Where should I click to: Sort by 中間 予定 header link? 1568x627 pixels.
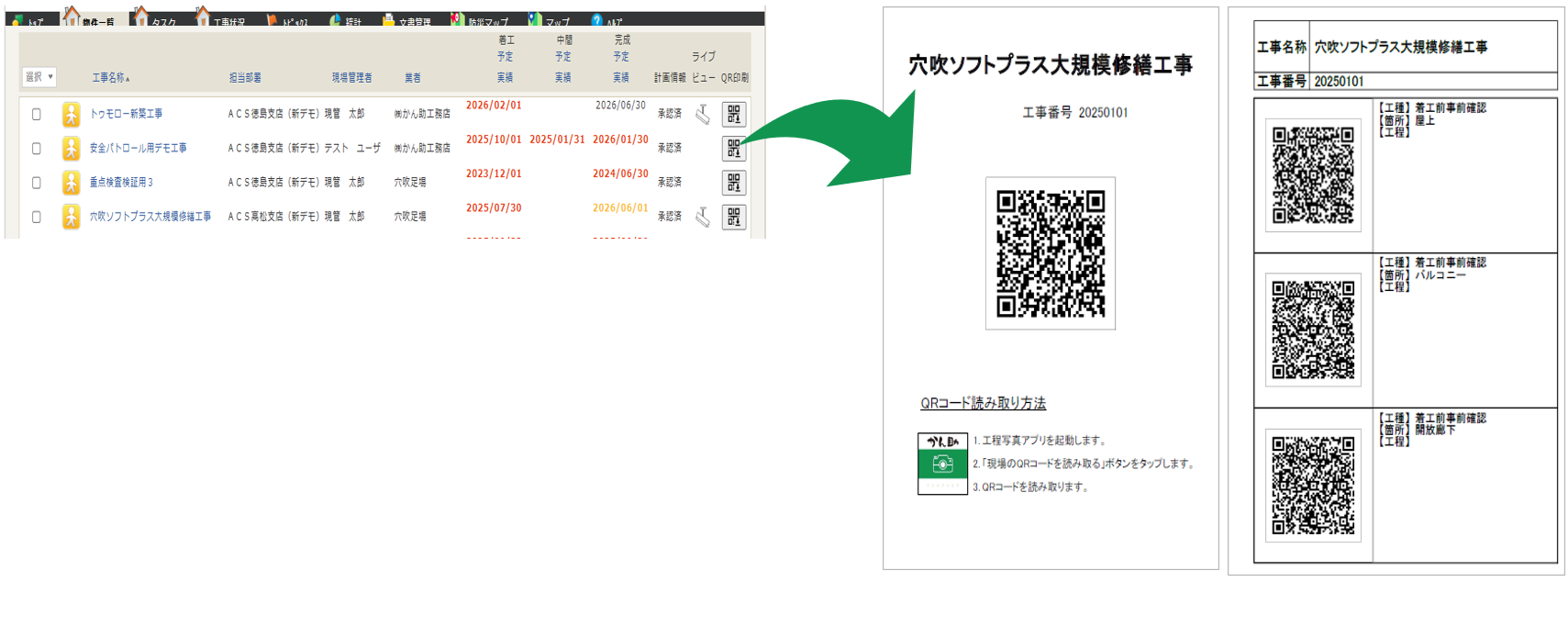tap(563, 57)
